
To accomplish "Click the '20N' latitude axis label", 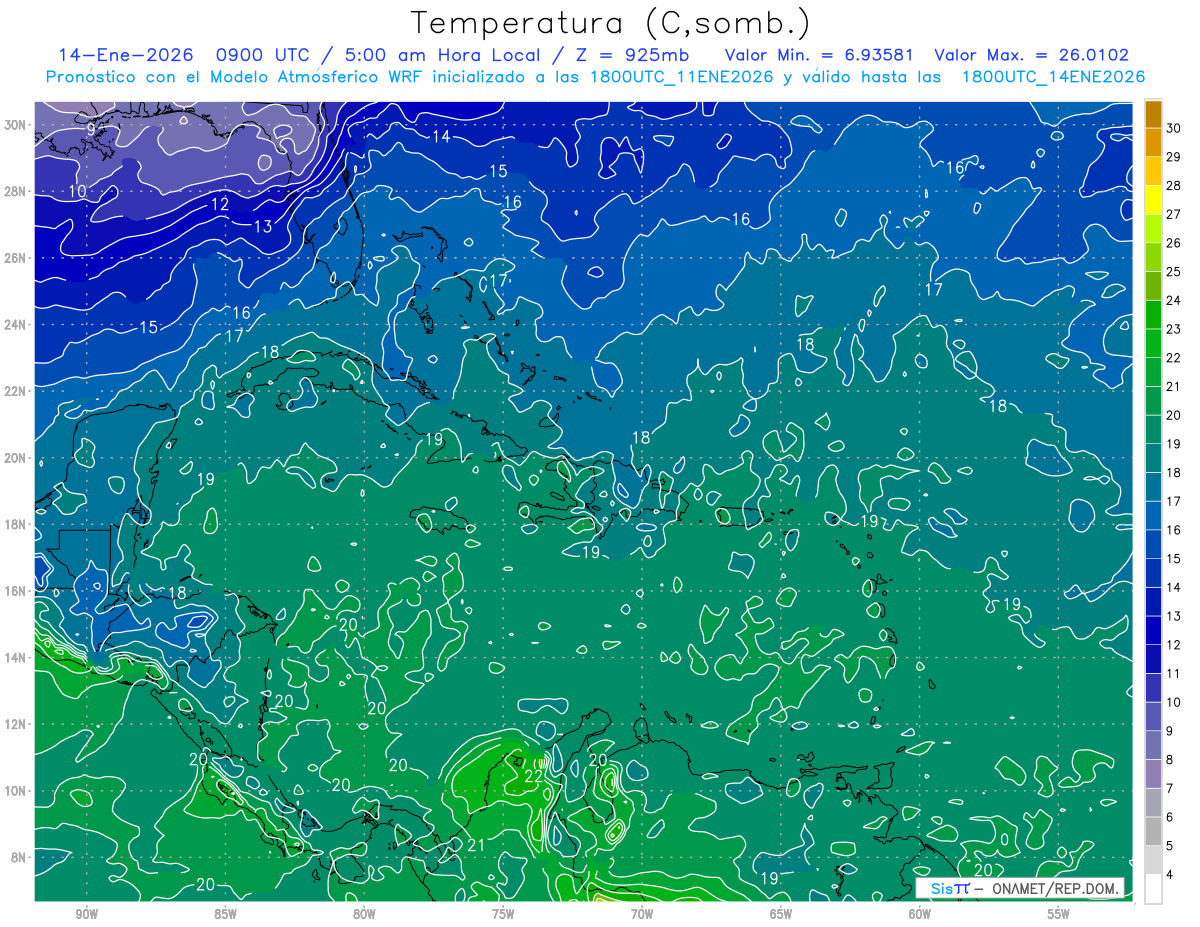I will coord(16,457).
